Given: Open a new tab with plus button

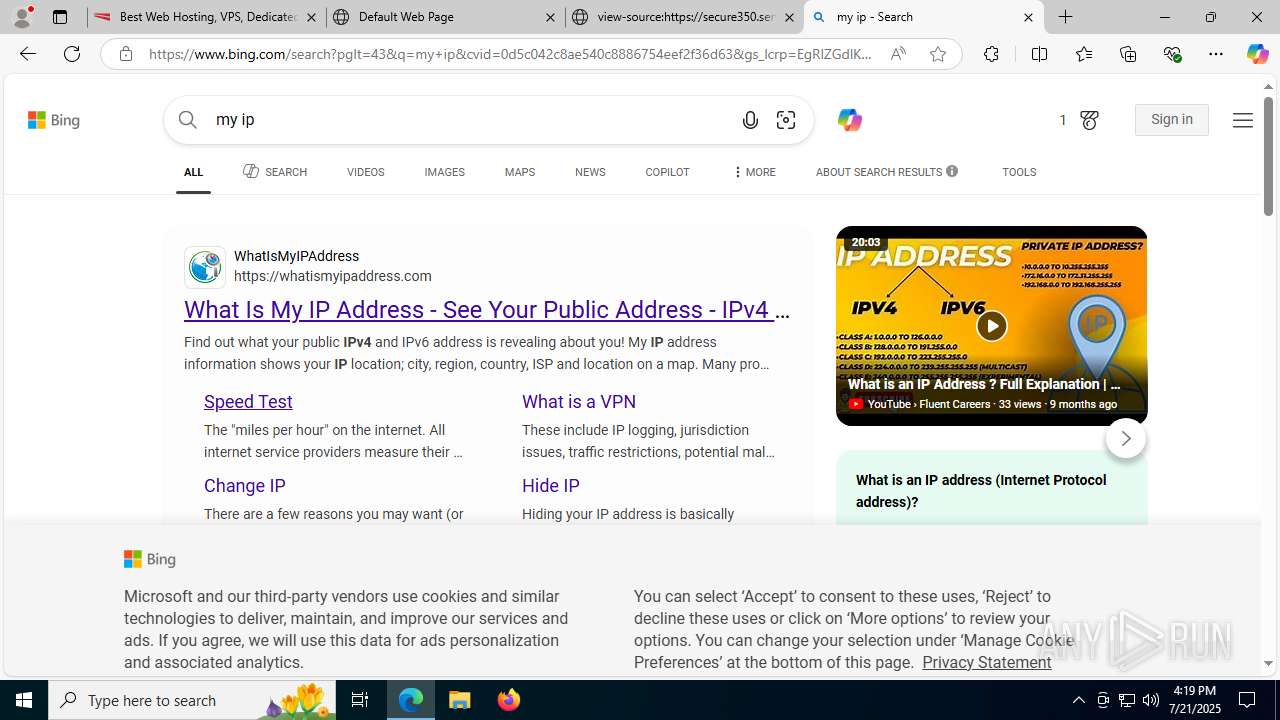Looking at the screenshot, I should pyautogui.click(x=1066, y=17).
